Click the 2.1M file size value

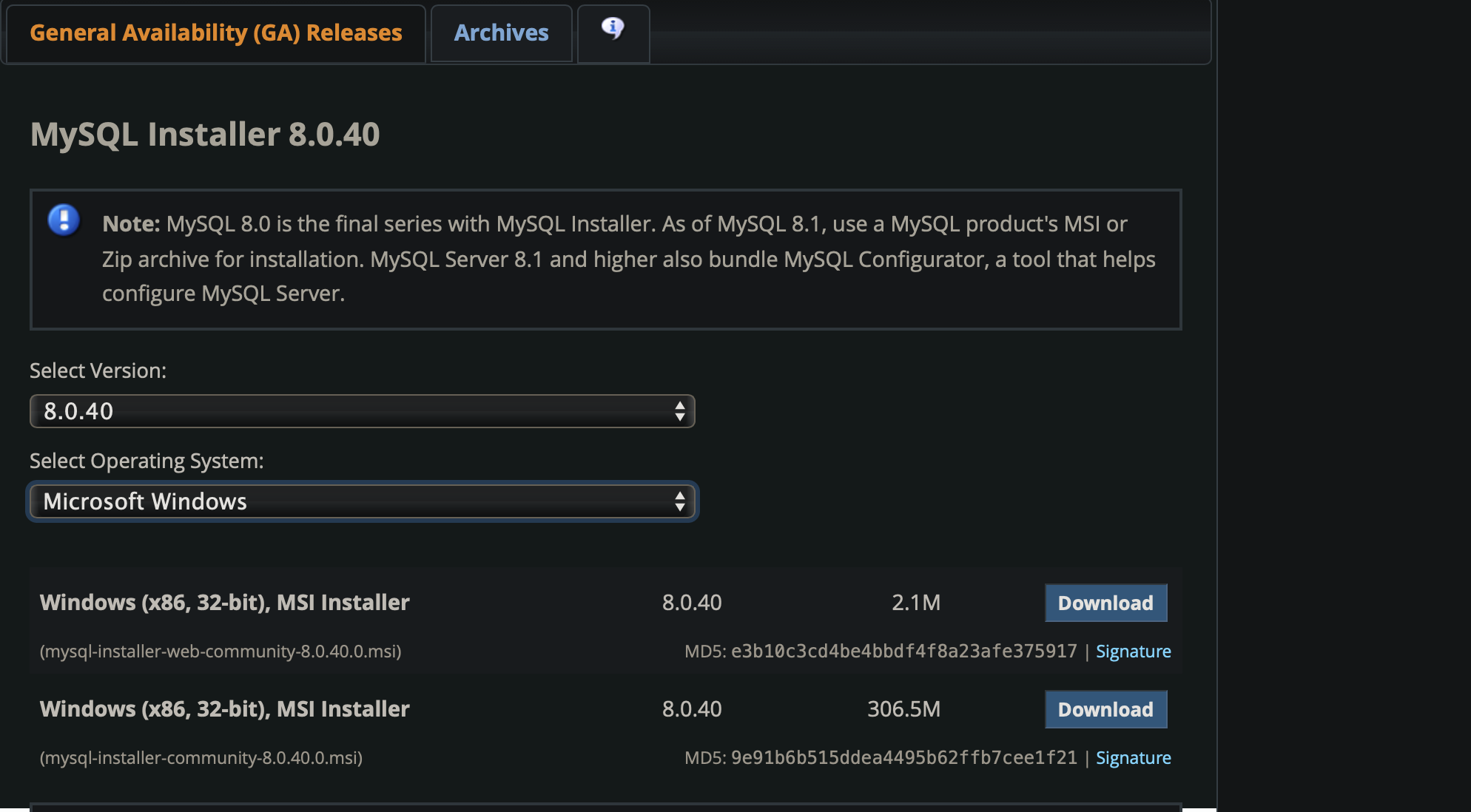pyautogui.click(x=916, y=603)
